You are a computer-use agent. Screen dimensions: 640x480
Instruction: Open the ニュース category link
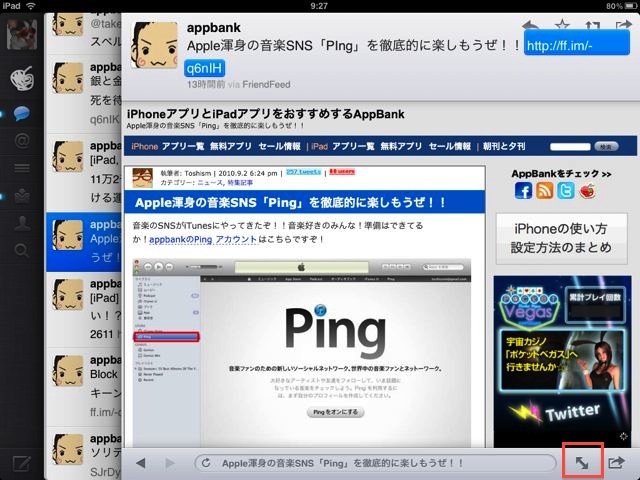(x=210, y=183)
